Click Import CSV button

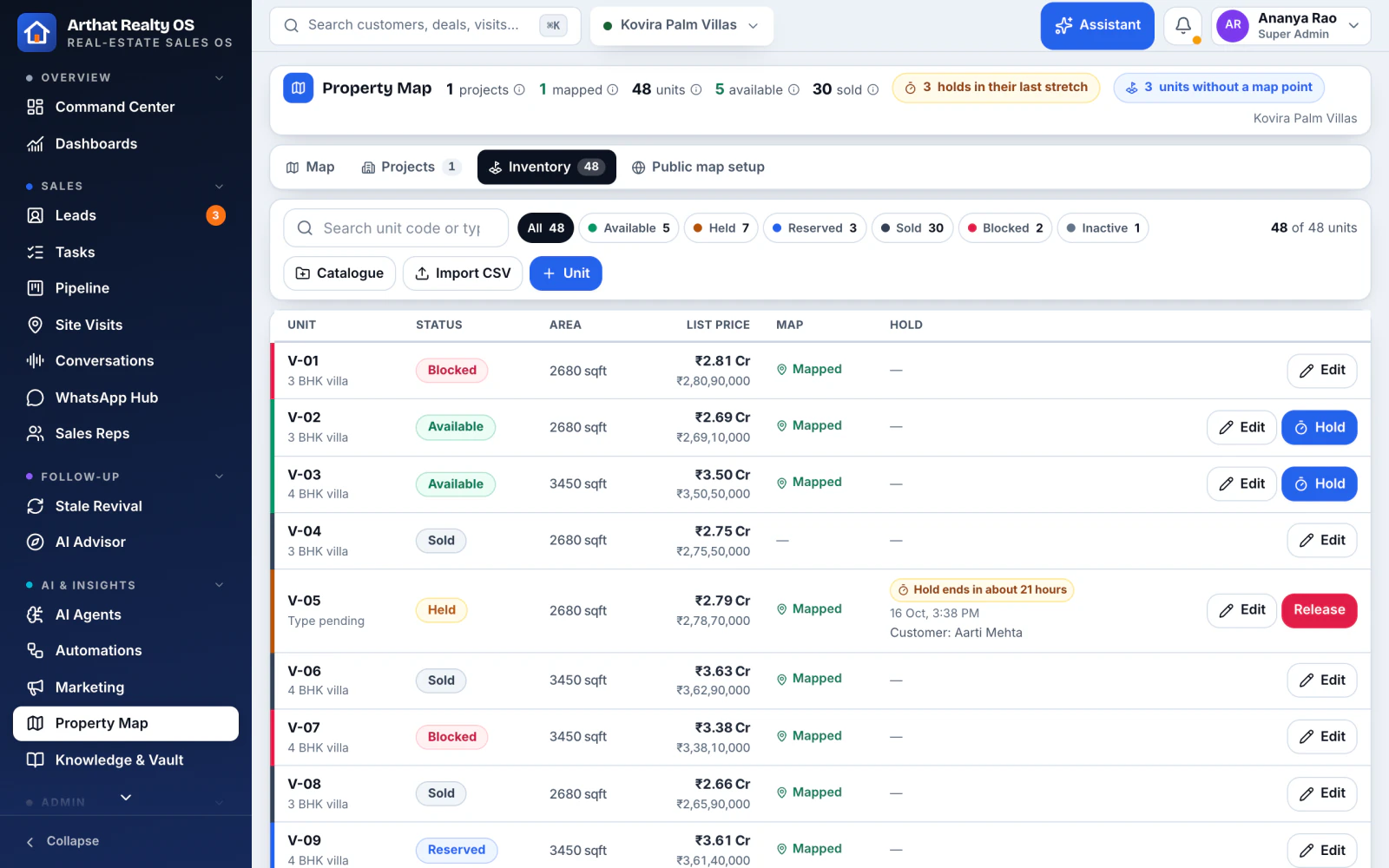point(463,273)
